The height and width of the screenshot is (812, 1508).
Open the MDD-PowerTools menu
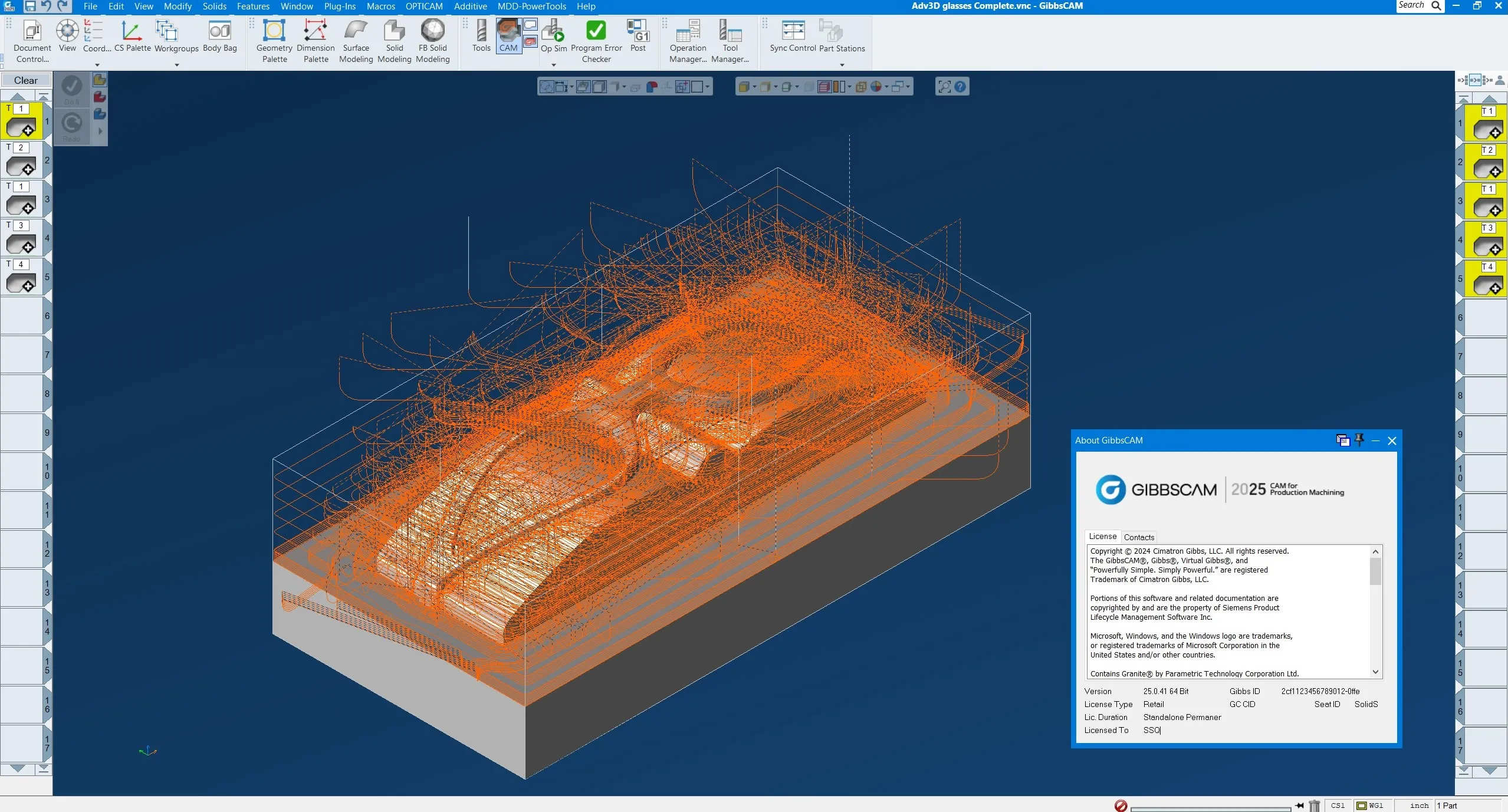click(x=531, y=6)
